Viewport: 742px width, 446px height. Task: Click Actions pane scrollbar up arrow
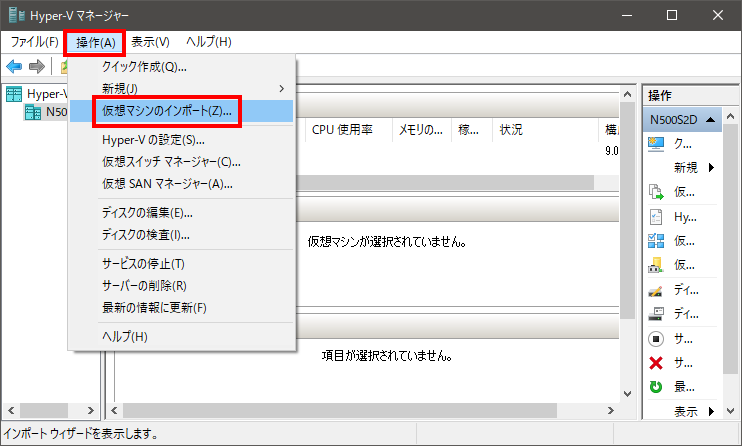[731, 116]
